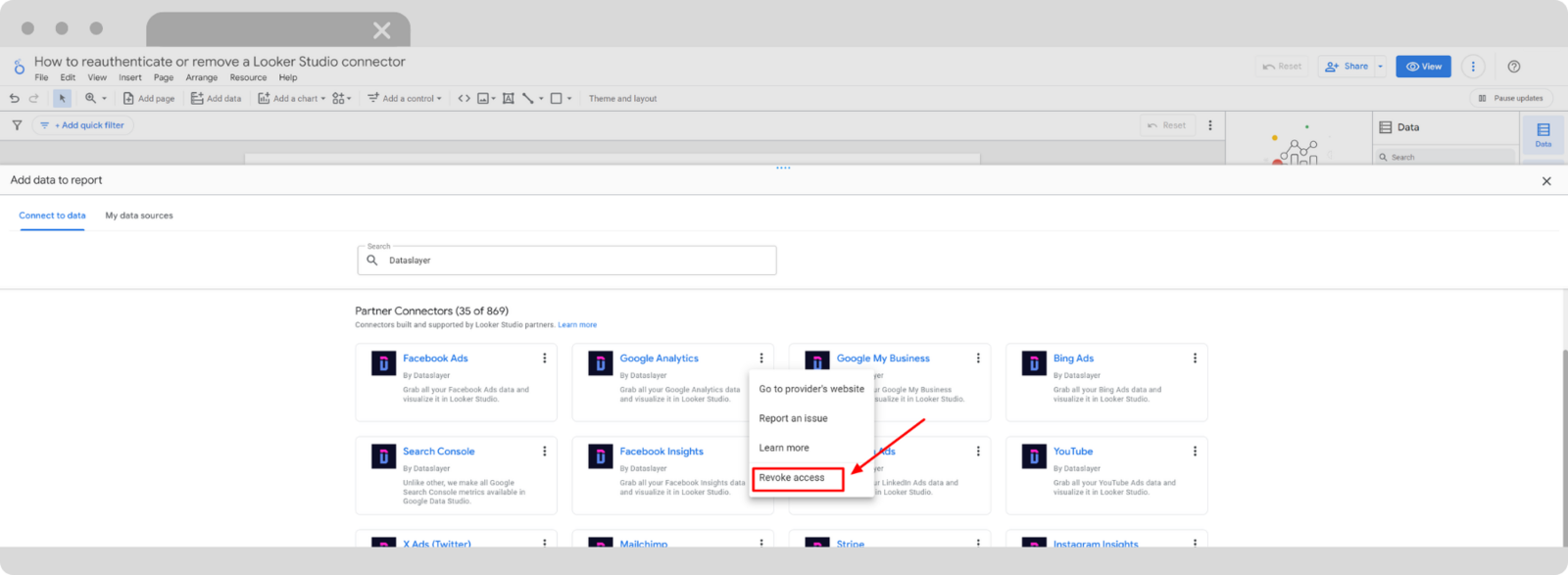This screenshot has height=575, width=1568.
Task: Open the zoom magnifier tool
Action: click(x=94, y=98)
